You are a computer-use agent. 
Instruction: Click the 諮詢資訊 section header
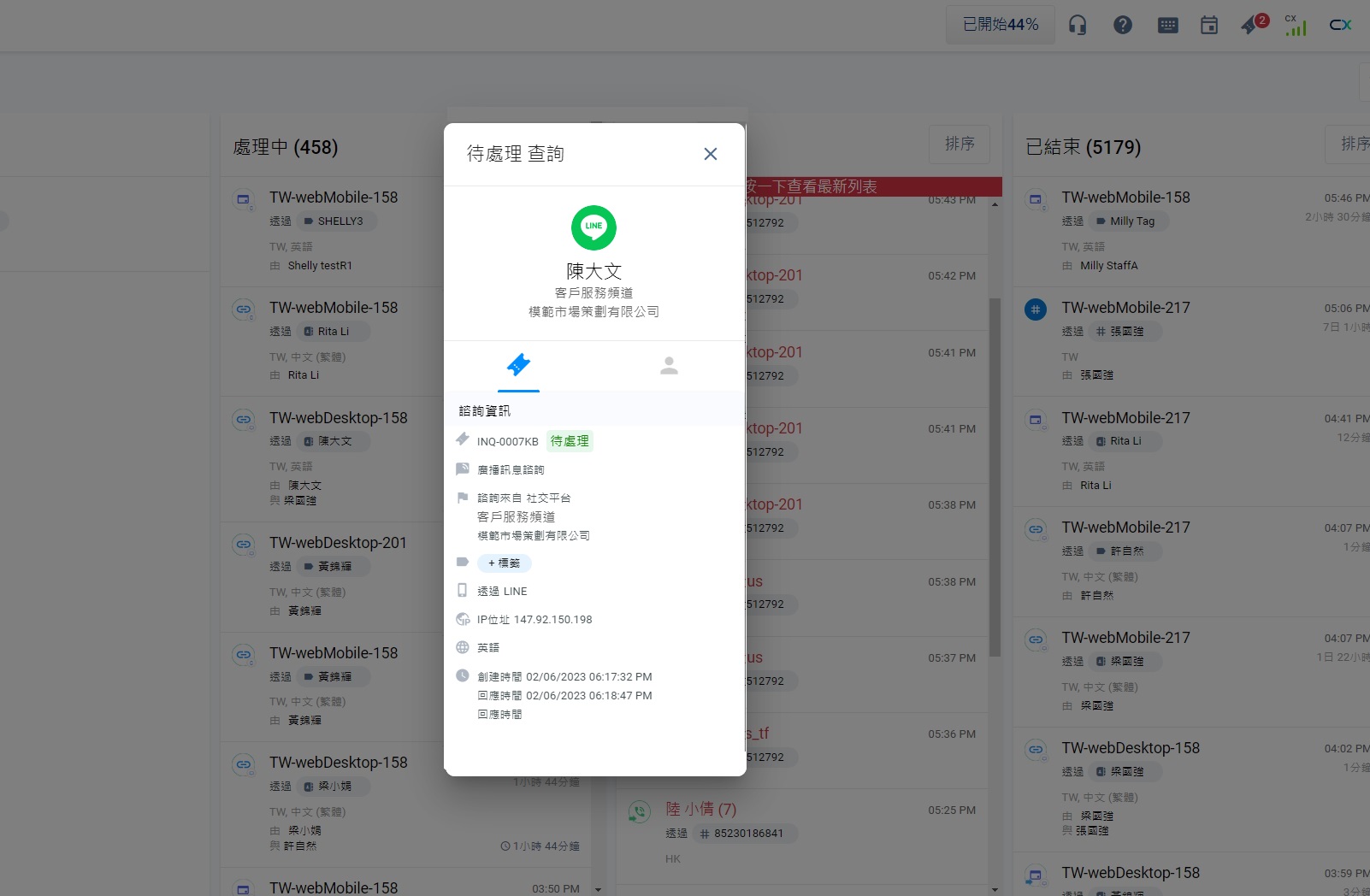pos(485,411)
